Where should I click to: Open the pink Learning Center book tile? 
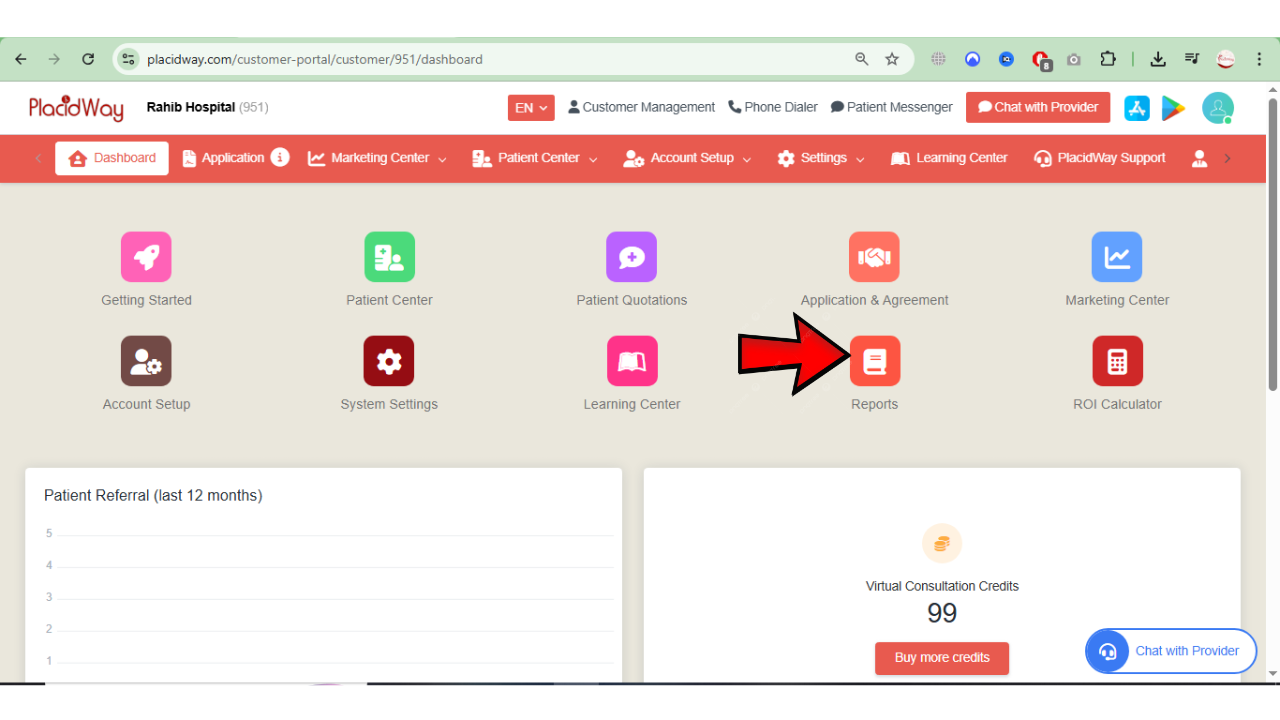click(631, 361)
